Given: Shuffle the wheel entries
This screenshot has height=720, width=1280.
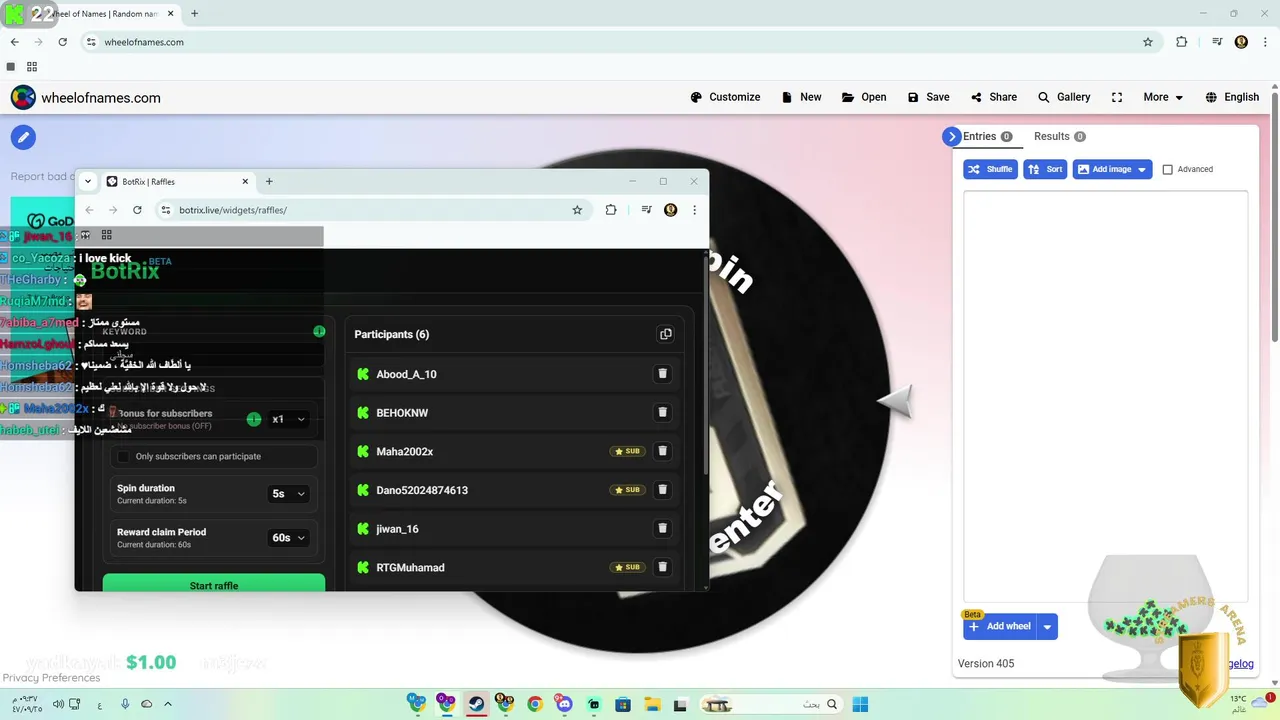Looking at the screenshot, I should click(x=990, y=169).
